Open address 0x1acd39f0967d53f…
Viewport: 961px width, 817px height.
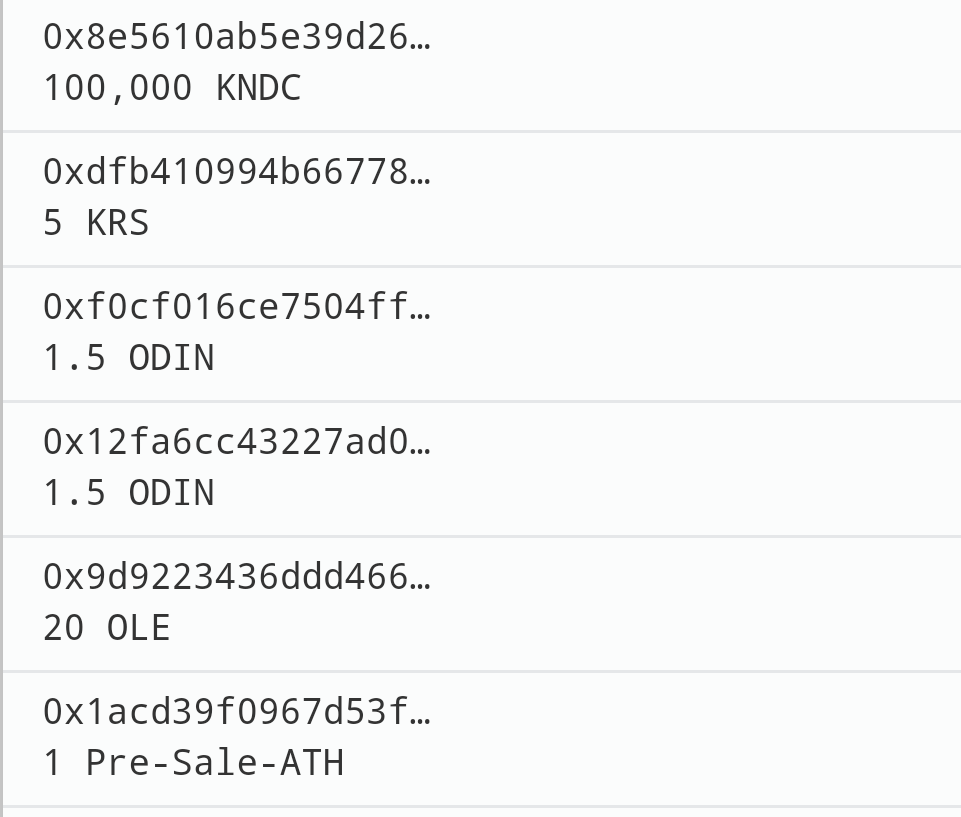[237, 712]
